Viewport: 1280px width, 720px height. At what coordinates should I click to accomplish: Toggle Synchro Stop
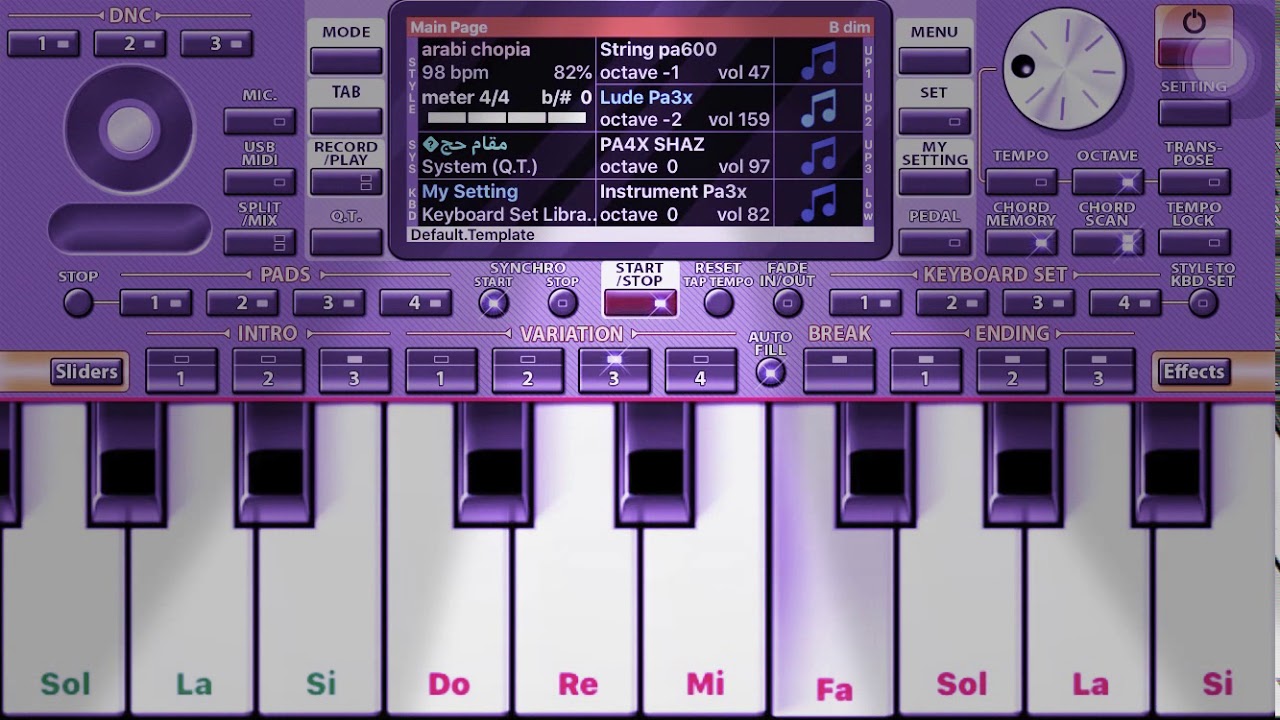point(562,303)
